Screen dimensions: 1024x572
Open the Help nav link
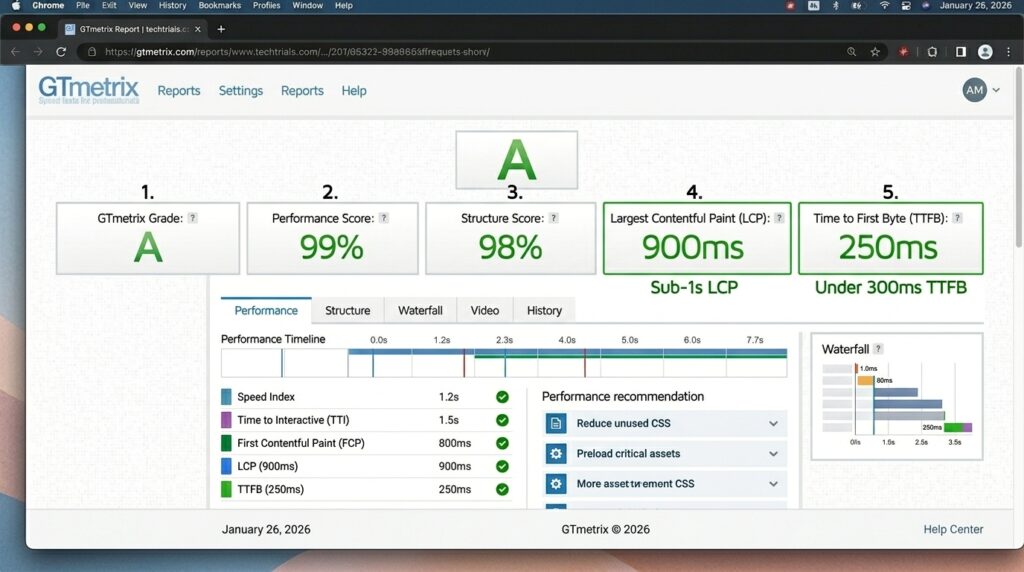(x=354, y=91)
